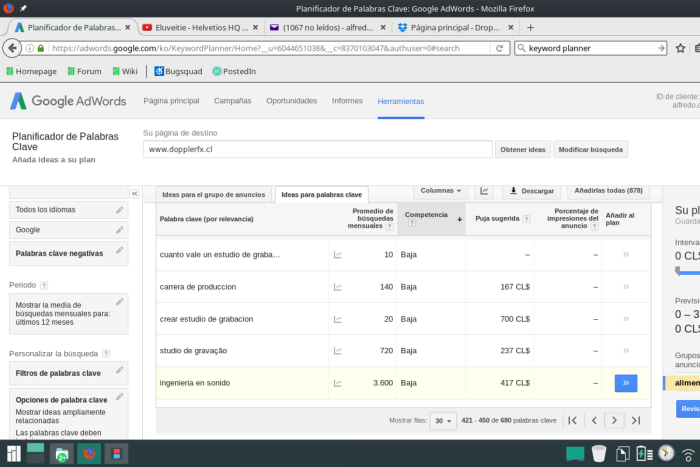Click the Firefox back arrow button
700x467 pixels.
click(12, 48)
